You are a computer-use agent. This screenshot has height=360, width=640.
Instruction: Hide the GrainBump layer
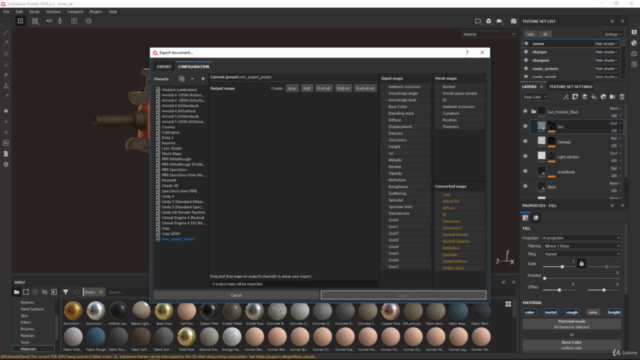coord(525,171)
